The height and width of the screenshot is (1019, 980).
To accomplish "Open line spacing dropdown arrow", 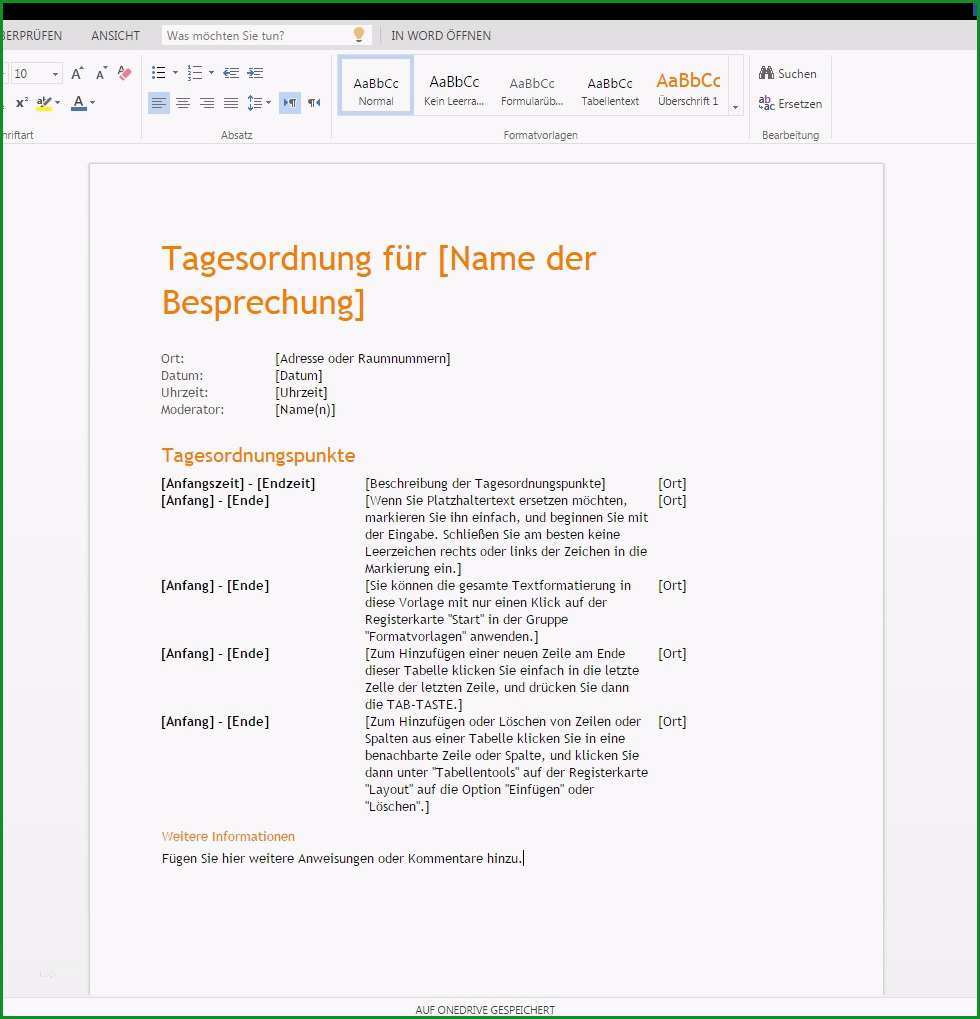I will [268, 103].
